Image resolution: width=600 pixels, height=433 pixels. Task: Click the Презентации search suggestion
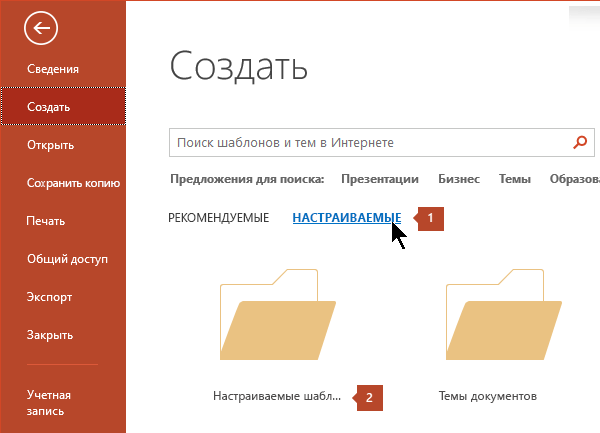click(379, 179)
